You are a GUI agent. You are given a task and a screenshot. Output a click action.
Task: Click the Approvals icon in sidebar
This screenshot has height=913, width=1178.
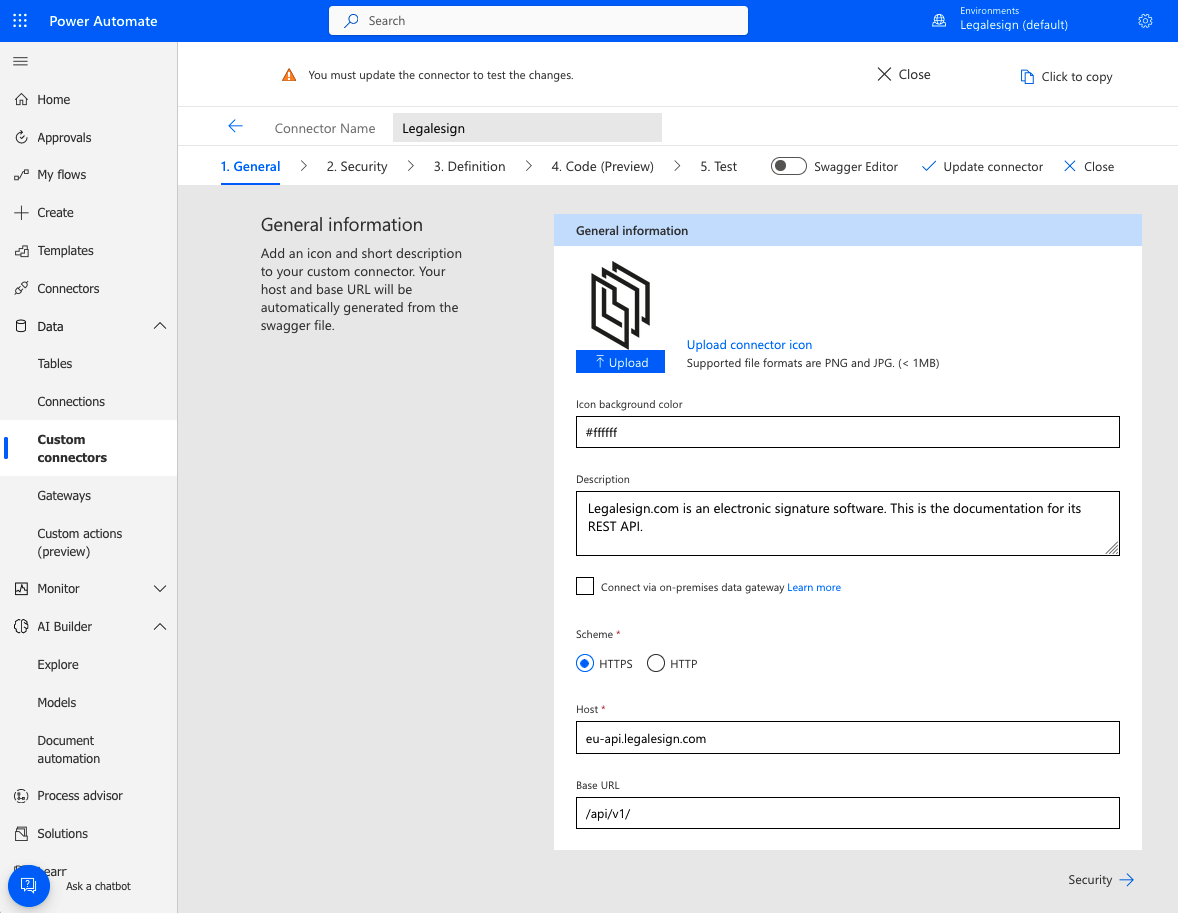point(21,138)
